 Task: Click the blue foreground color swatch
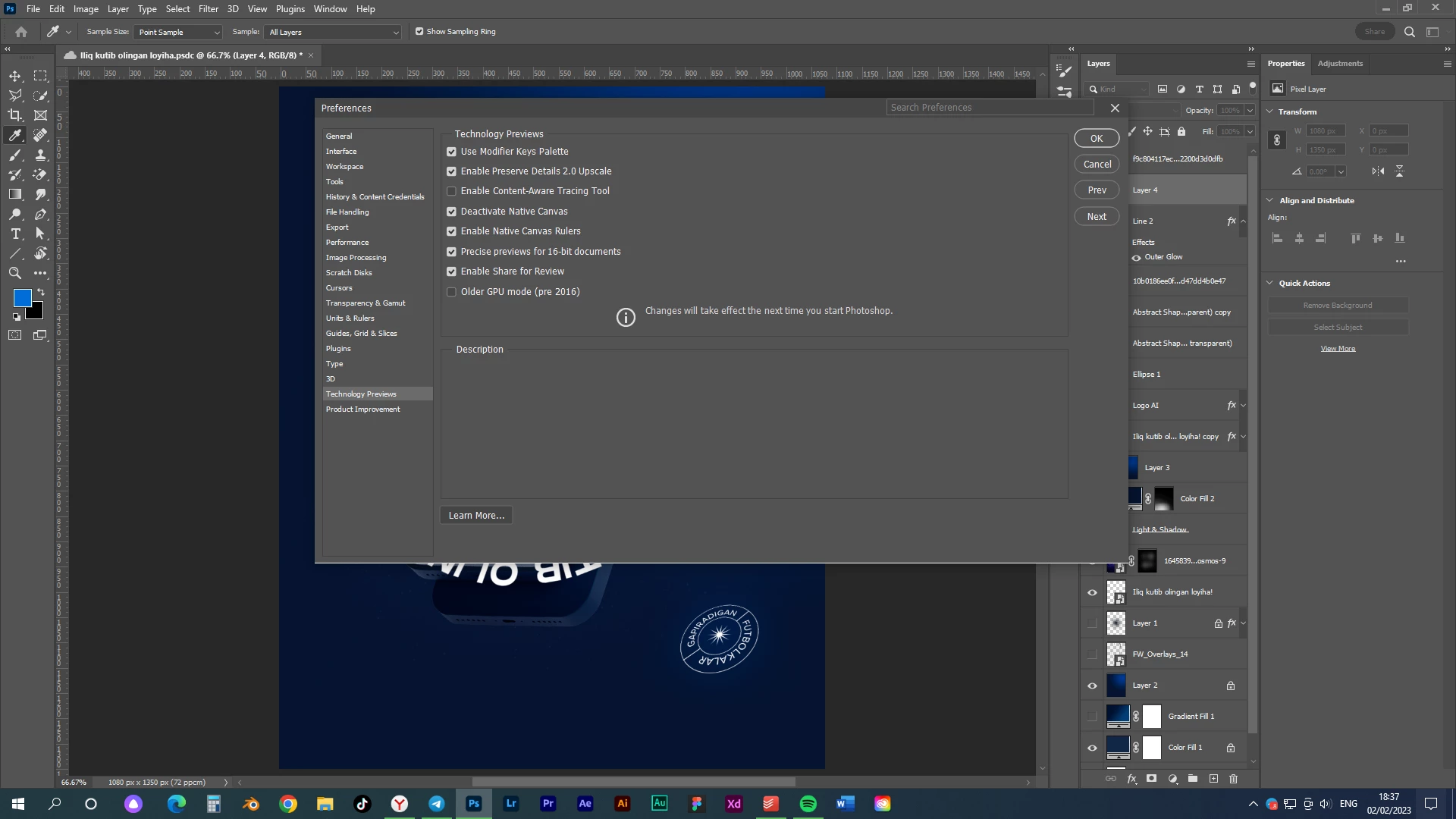click(x=22, y=298)
